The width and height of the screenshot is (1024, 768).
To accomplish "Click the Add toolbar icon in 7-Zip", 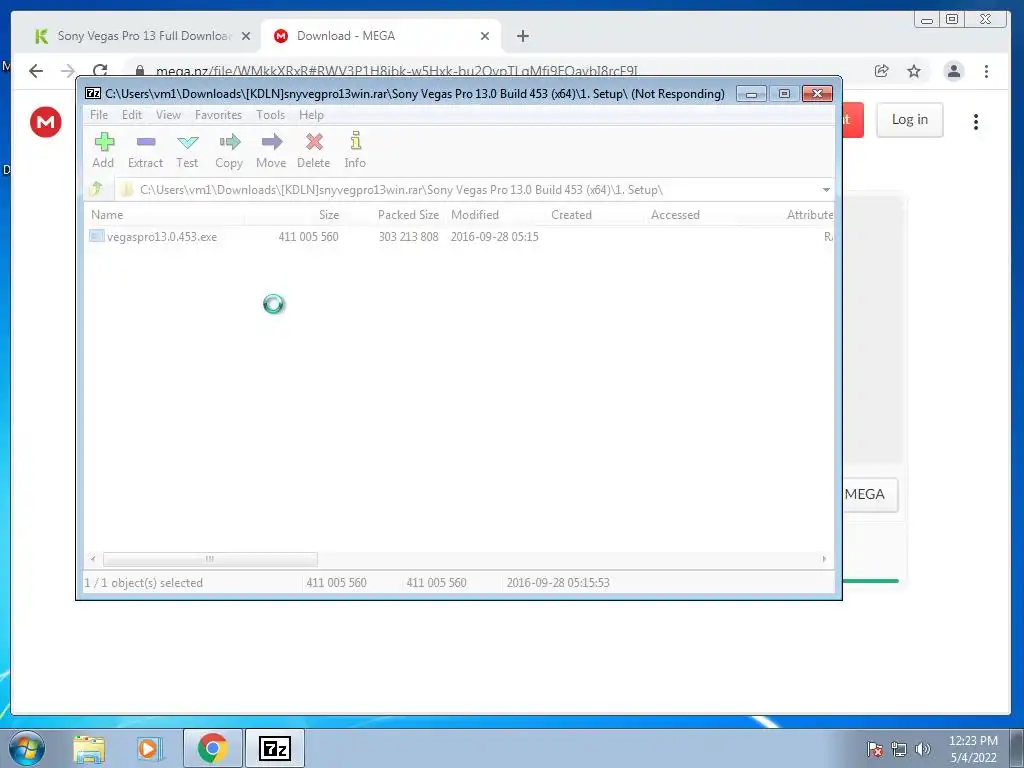I will tap(103, 150).
